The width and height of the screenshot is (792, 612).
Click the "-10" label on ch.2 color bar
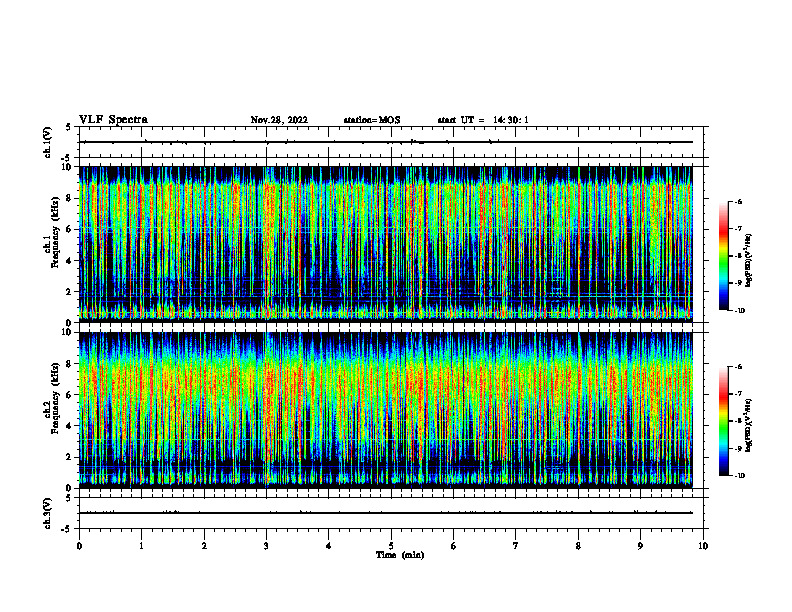tap(739, 476)
